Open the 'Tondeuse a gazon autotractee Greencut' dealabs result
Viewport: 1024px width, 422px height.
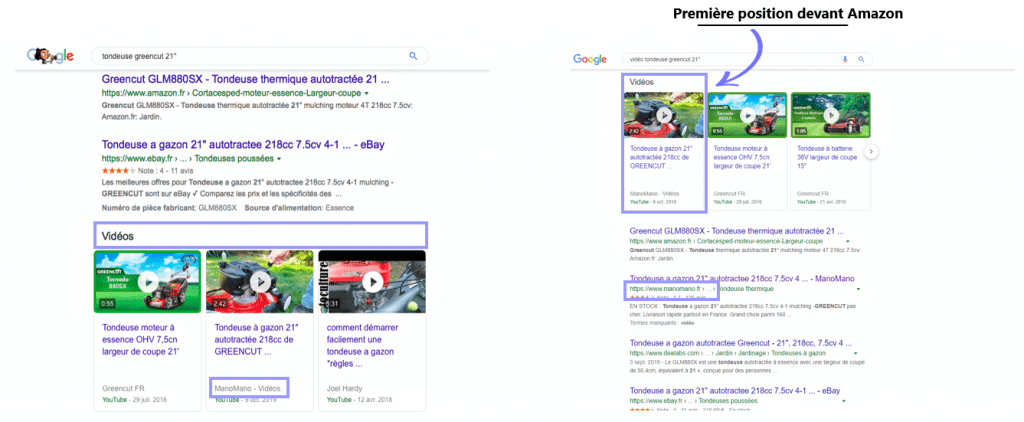point(741,343)
